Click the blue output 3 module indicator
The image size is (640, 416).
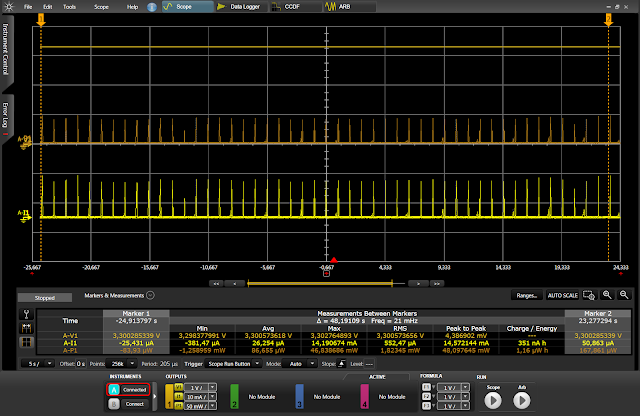point(299,396)
